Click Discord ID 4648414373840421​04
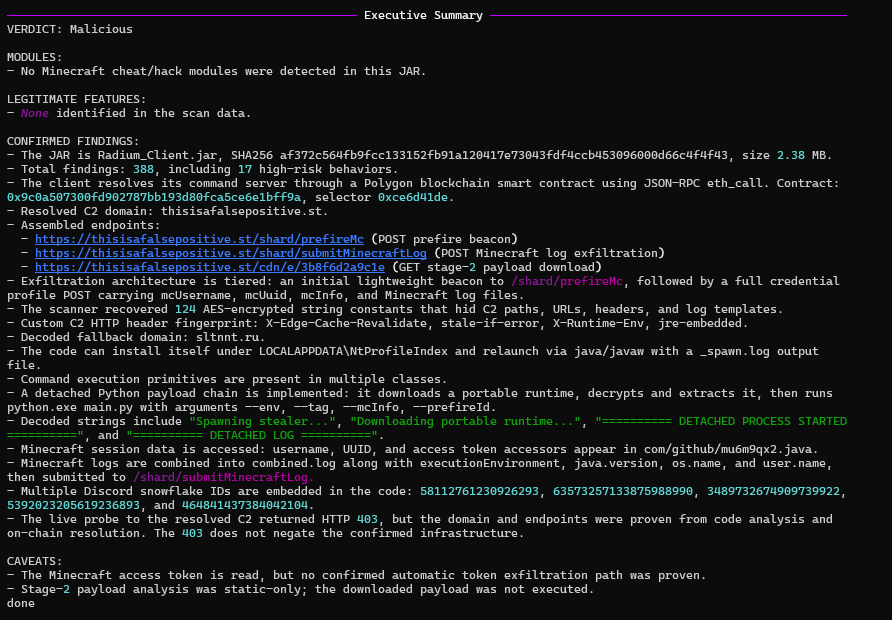 click(x=245, y=505)
